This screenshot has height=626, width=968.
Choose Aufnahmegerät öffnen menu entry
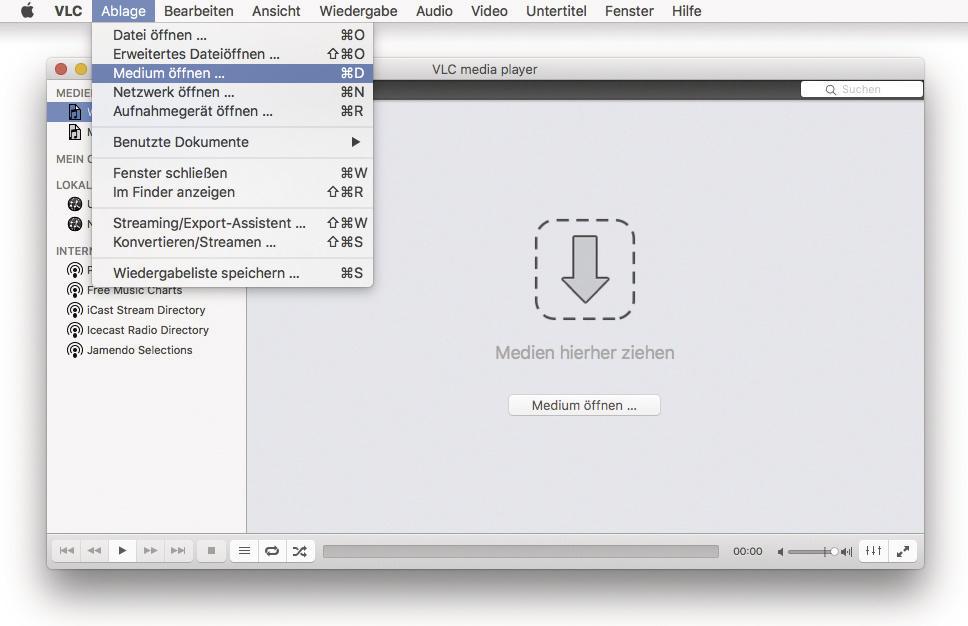(233, 112)
